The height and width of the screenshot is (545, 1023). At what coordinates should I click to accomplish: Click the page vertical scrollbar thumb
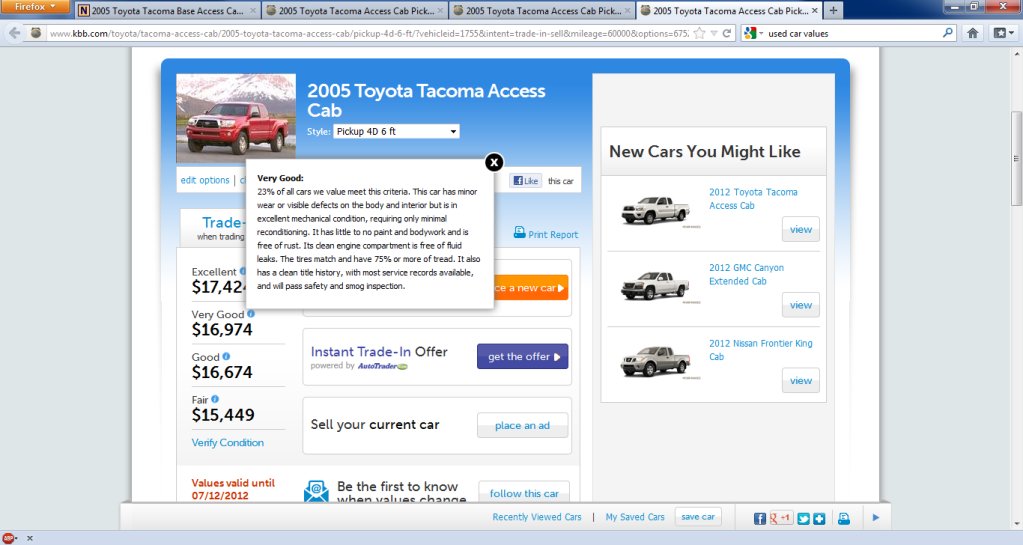click(x=1016, y=159)
